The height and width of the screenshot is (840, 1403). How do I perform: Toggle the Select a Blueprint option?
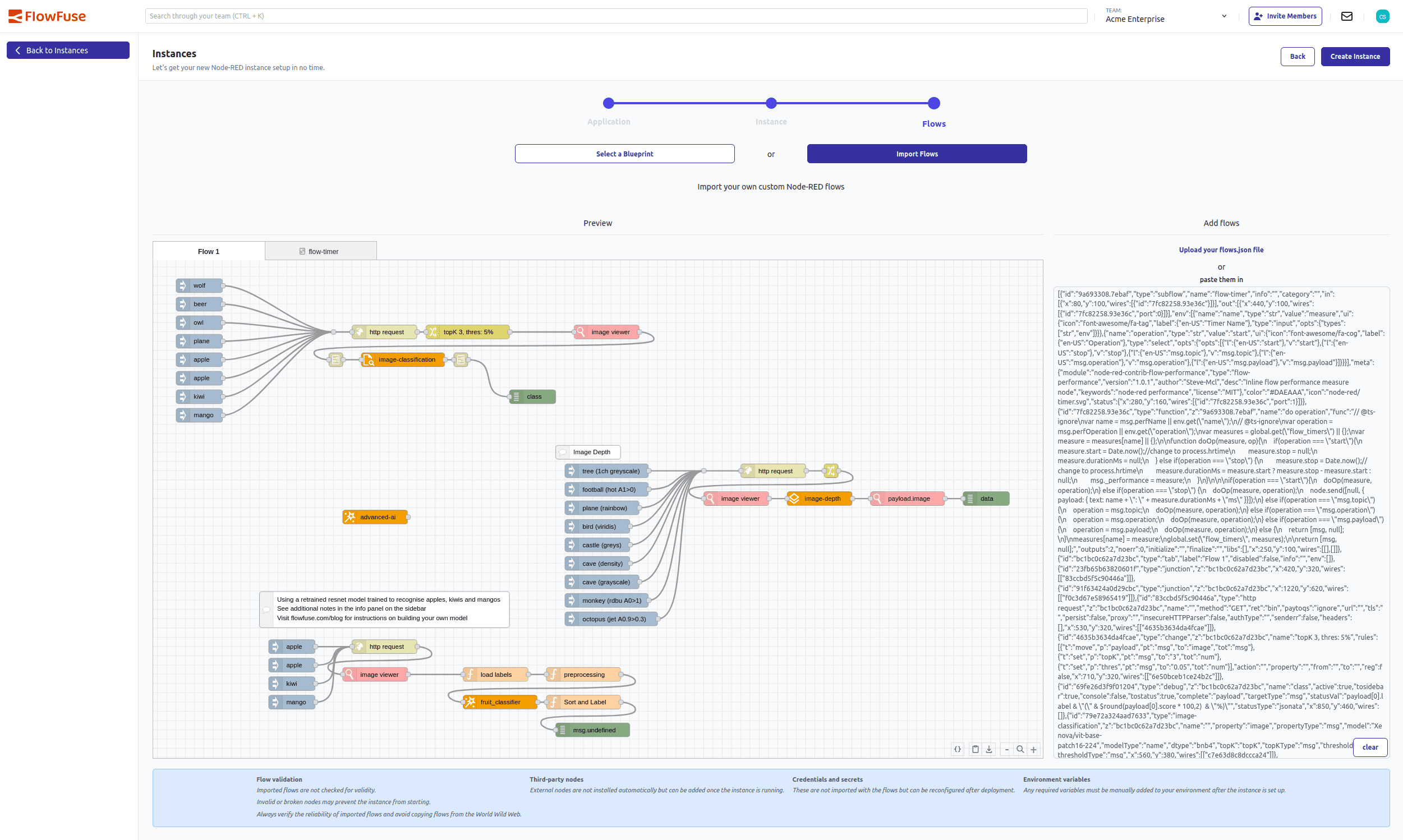pyautogui.click(x=624, y=154)
